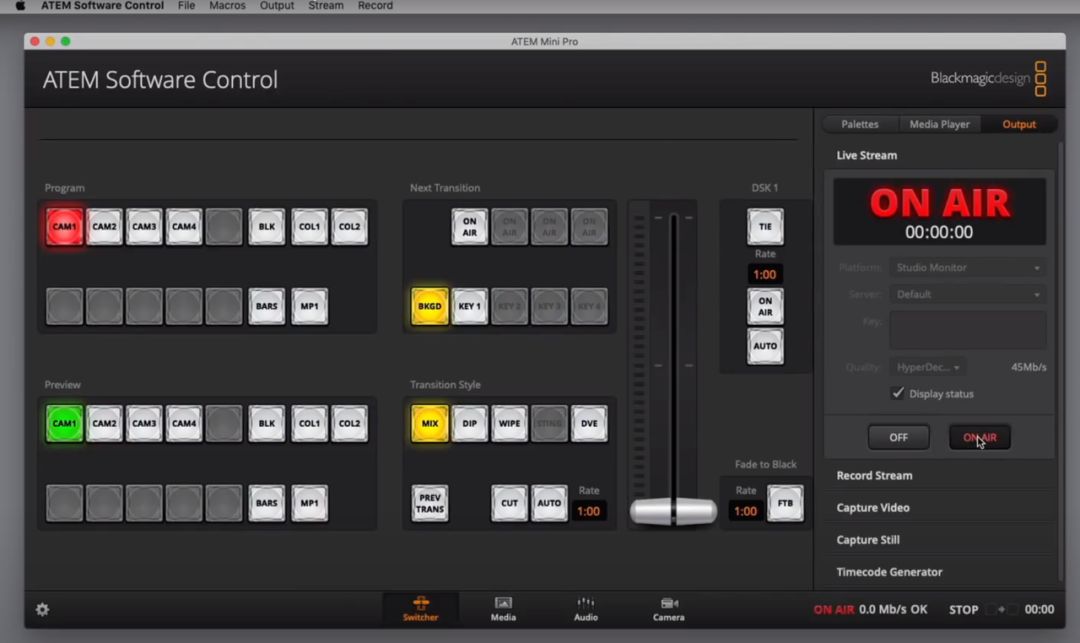Open the Platform dropdown
This screenshot has height=643, width=1080.
968,267
